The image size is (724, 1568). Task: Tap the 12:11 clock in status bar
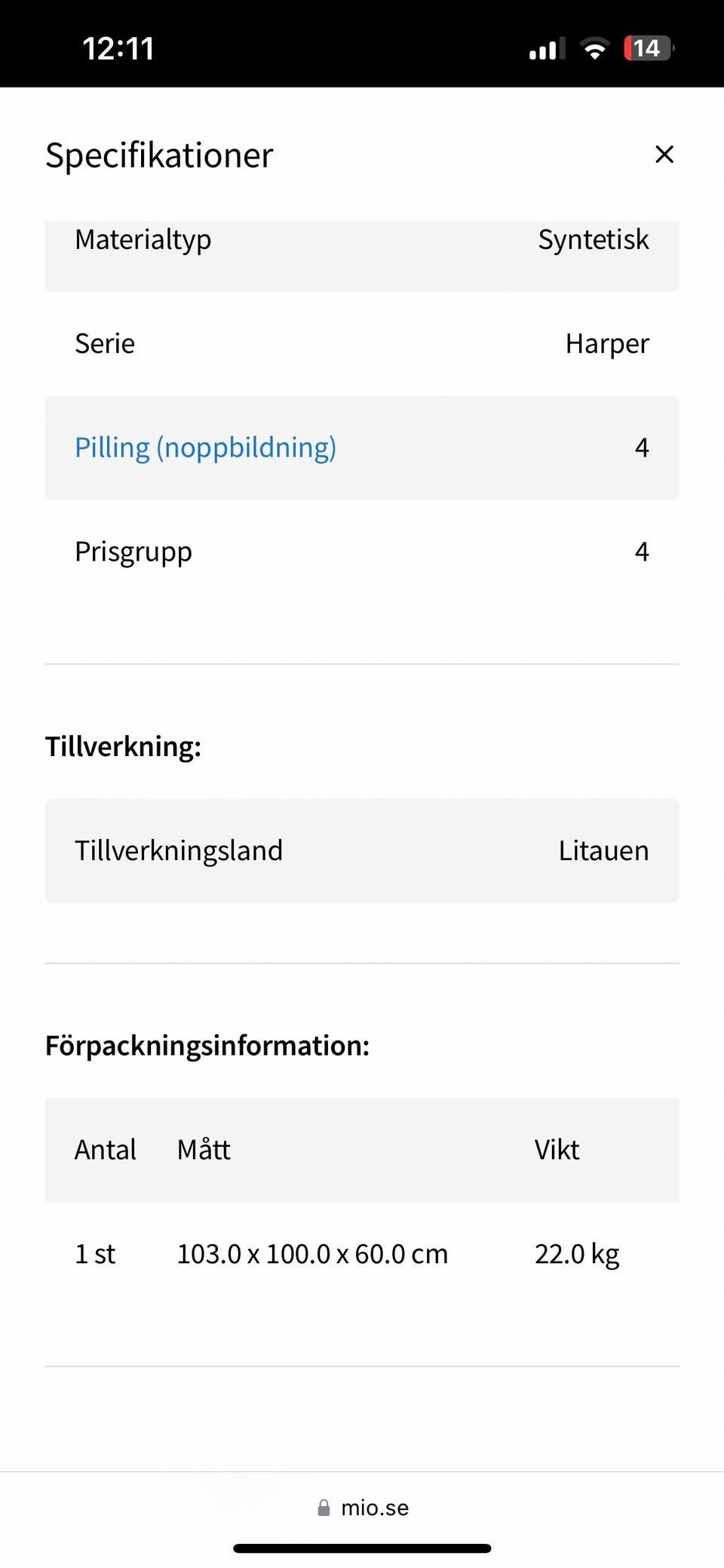tap(118, 49)
